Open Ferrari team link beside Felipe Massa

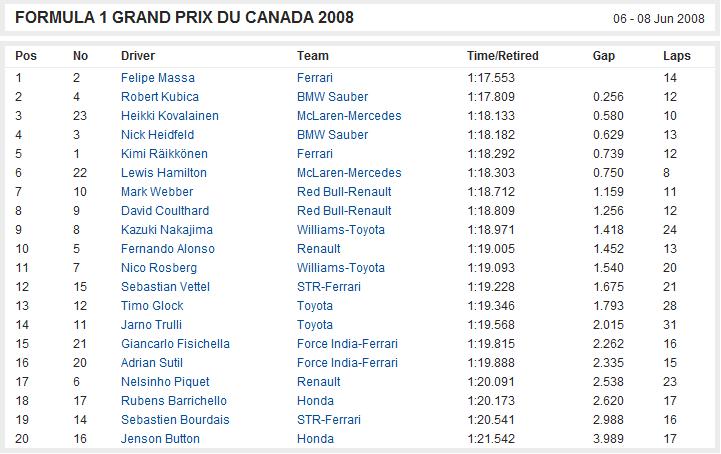coord(315,78)
